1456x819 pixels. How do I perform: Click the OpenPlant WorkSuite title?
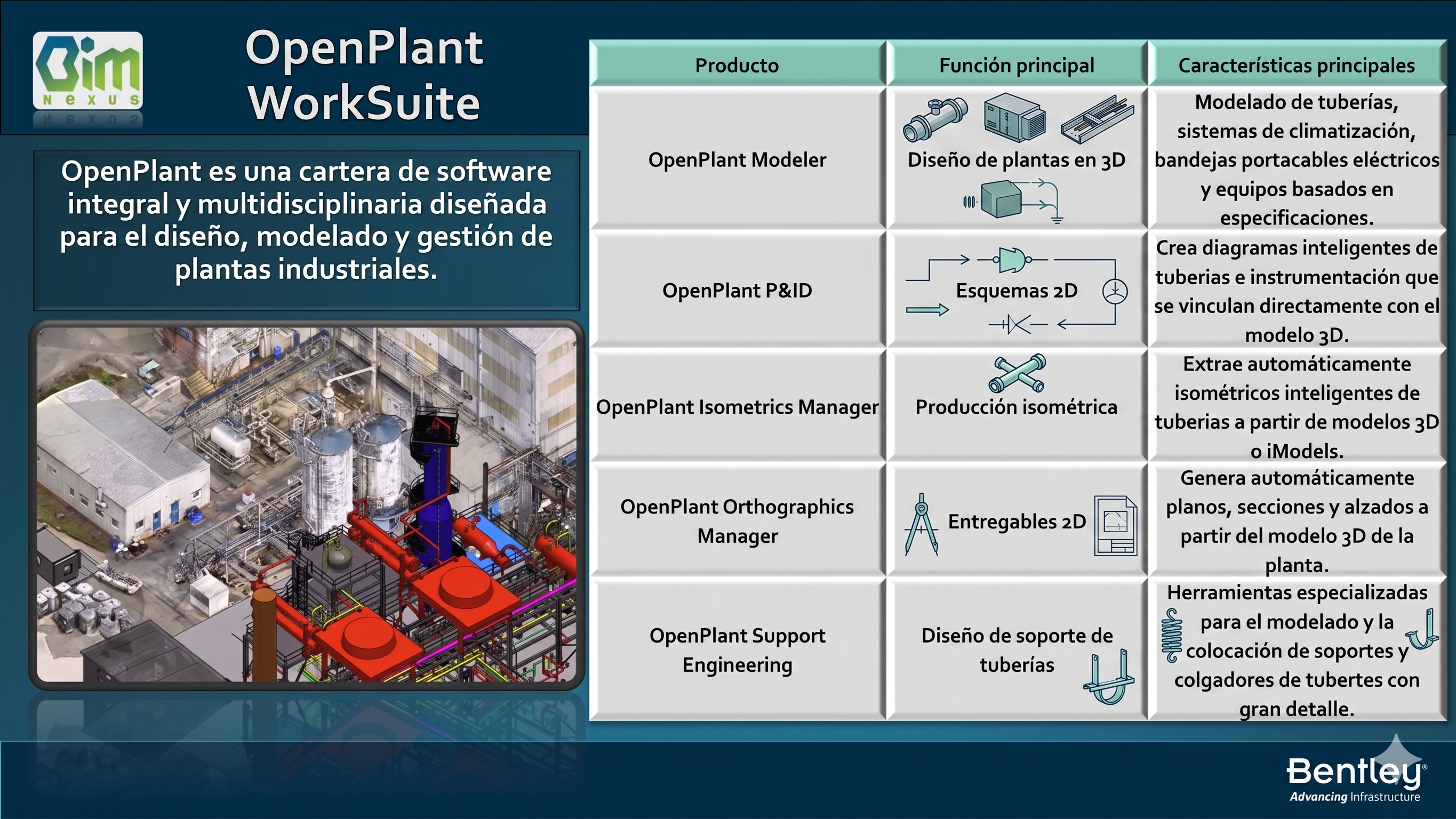point(365,75)
